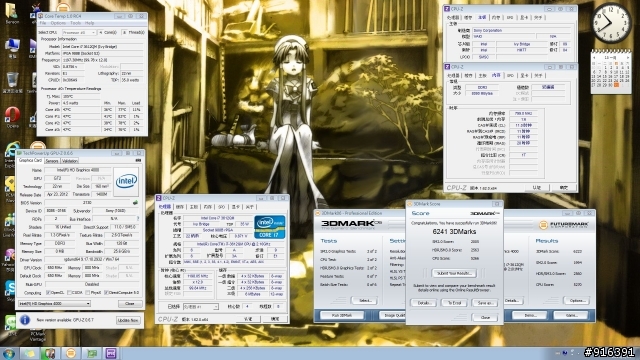This screenshot has width=640, height=360.
Task: Open the SPD tab in the CPU-Z Sony Corporation window
Action: point(510,18)
